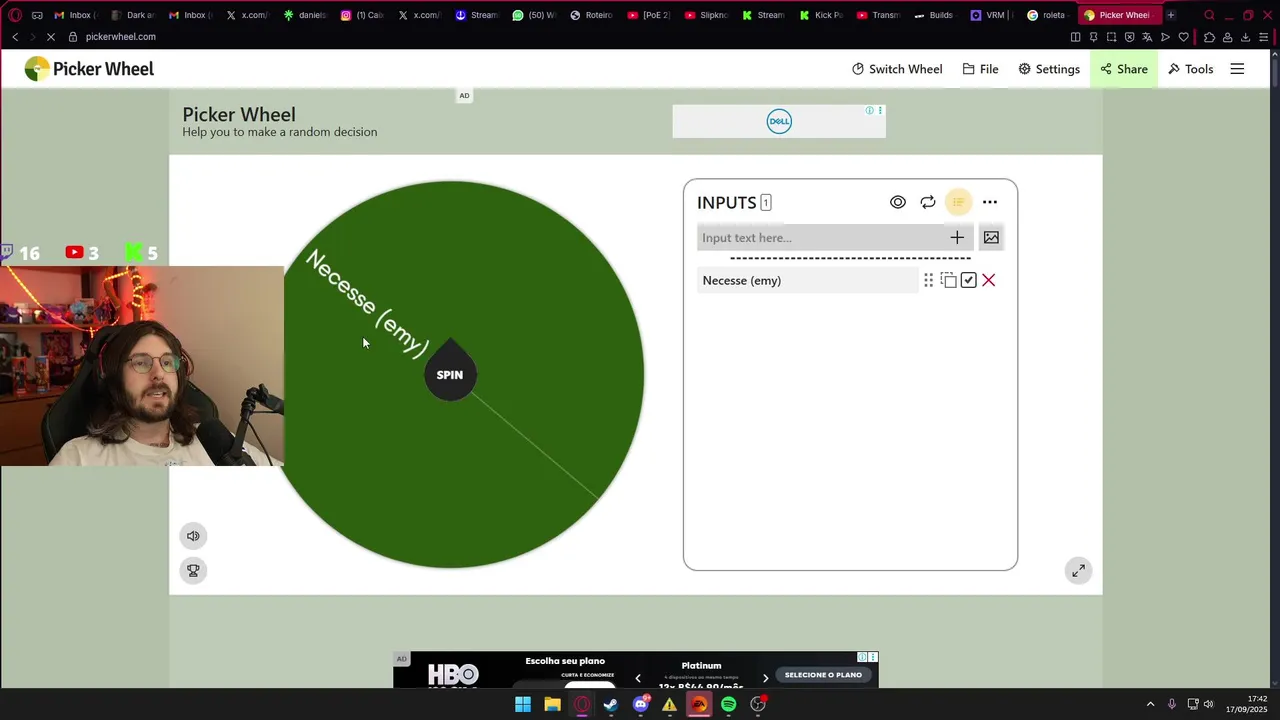
Task: Enter fullscreen with the expand arrows icon
Action: (1078, 571)
